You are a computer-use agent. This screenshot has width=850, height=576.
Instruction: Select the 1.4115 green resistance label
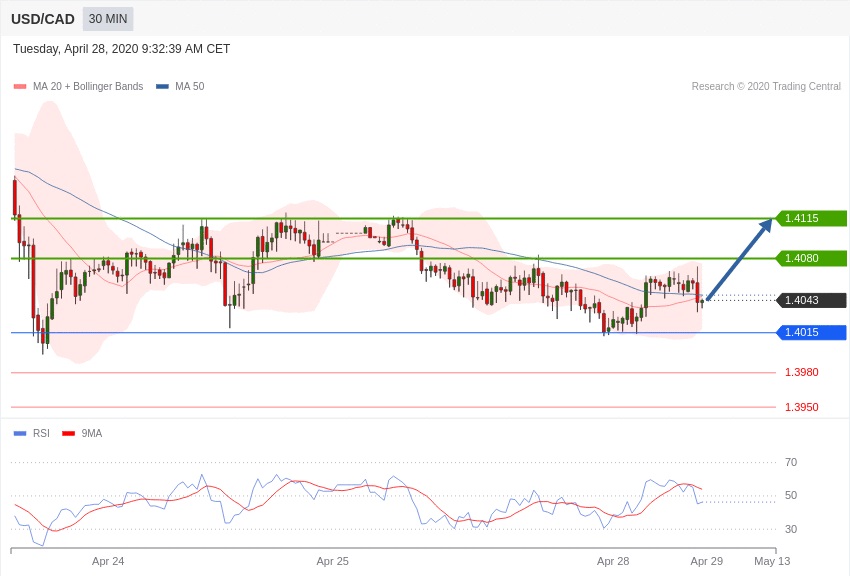(811, 218)
